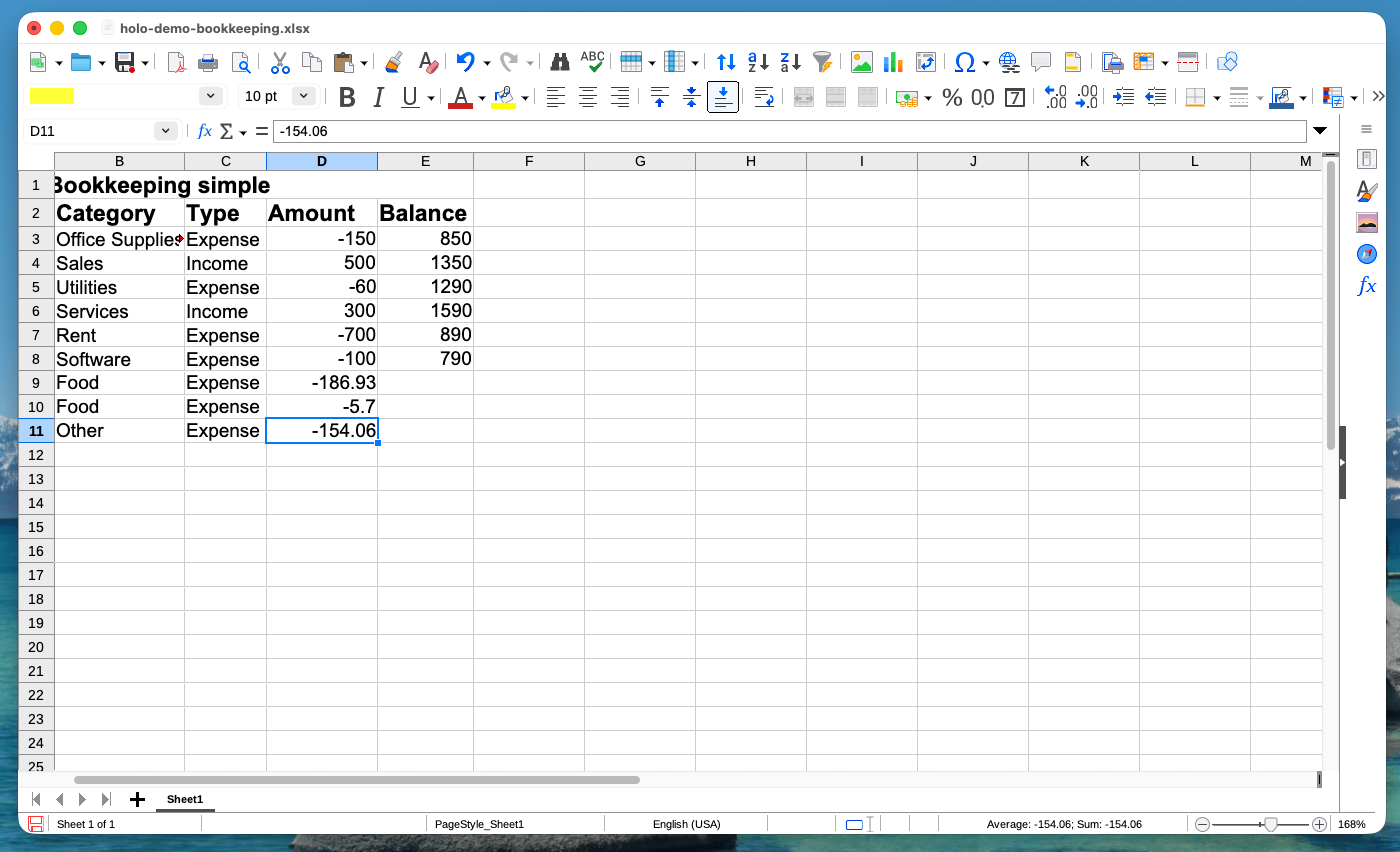Sort ascending A to Z
Image resolution: width=1400 pixels, height=852 pixels.
(x=759, y=62)
